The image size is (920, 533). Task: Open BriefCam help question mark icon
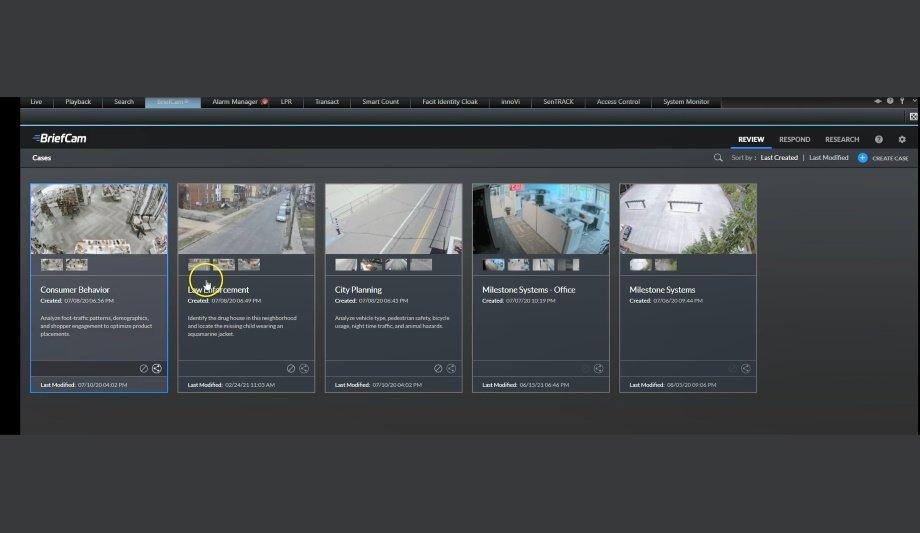pyautogui.click(x=878, y=139)
